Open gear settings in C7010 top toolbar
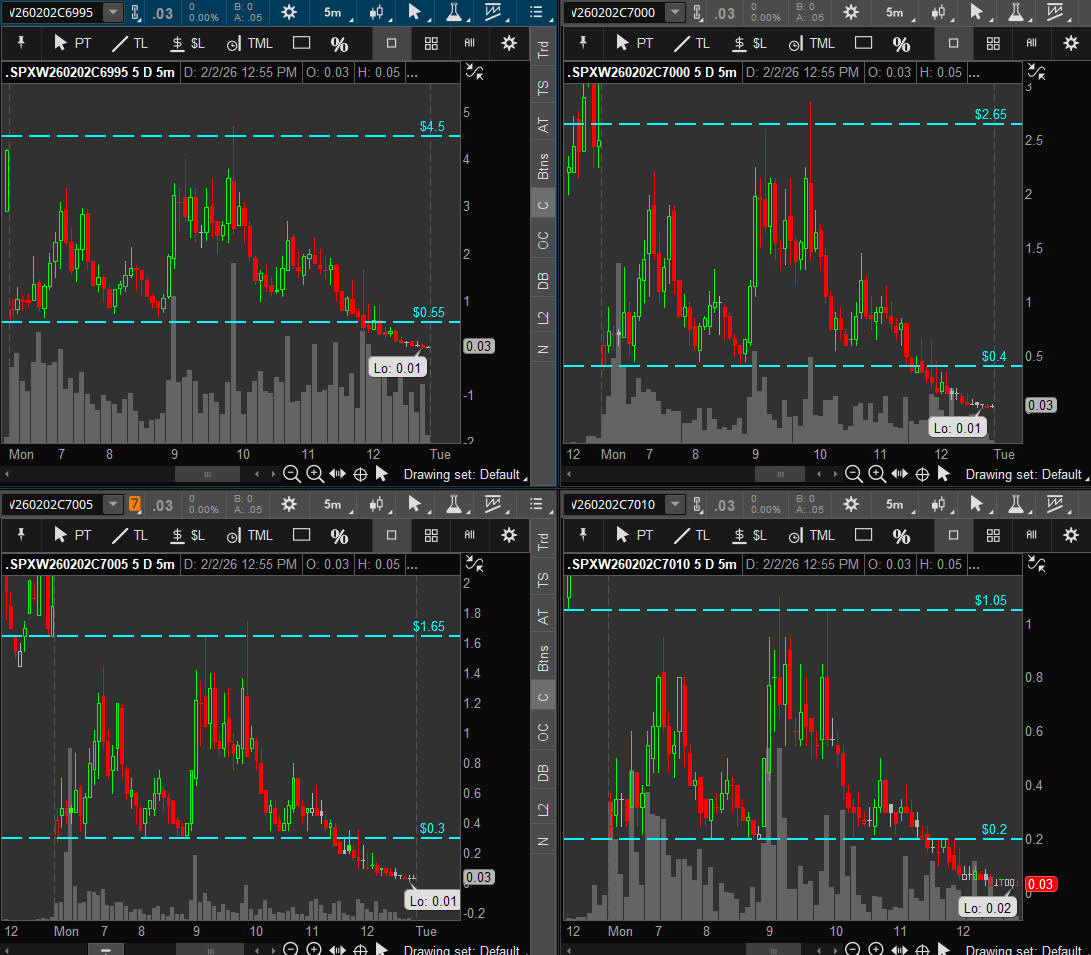 (851, 504)
